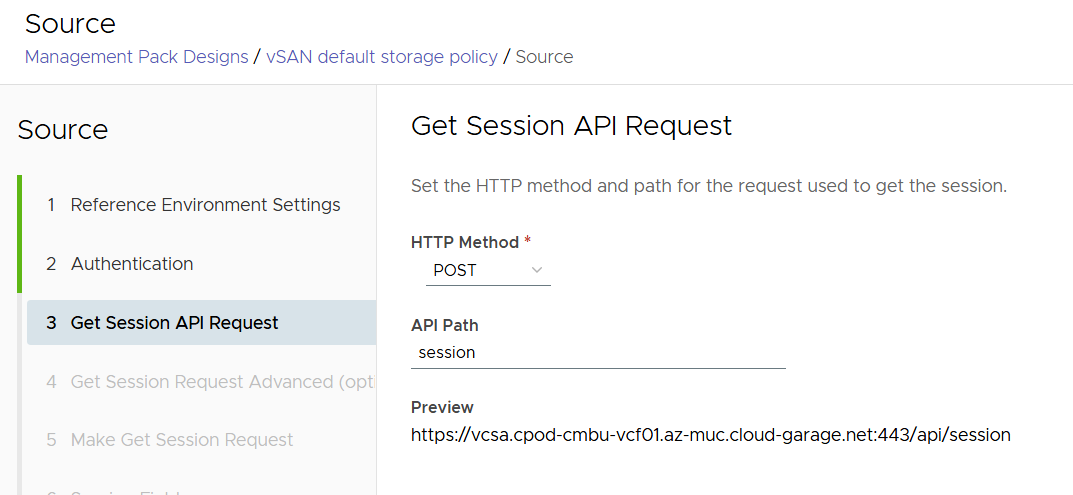Switch to step 2 Authentication

132,264
